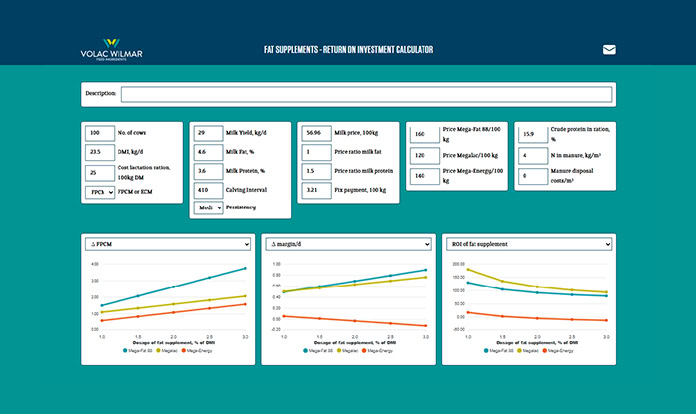696x414 pixels.
Task: Click the Price Mega-Fat 88 input
Action: pos(425,134)
